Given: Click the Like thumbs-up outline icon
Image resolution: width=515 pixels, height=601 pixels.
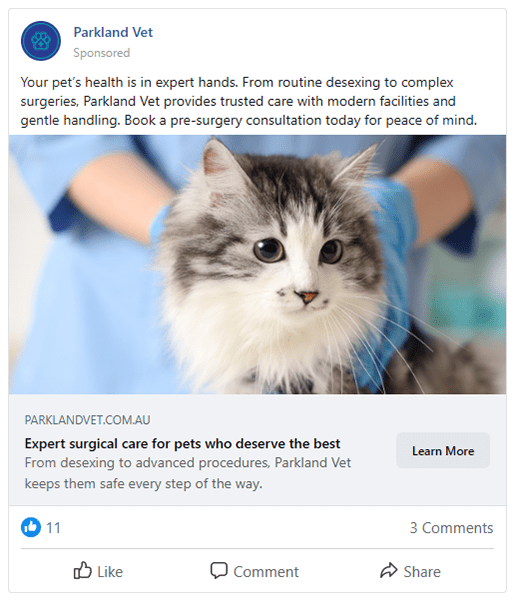Looking at the screenshot, I should tap(82, 570).
